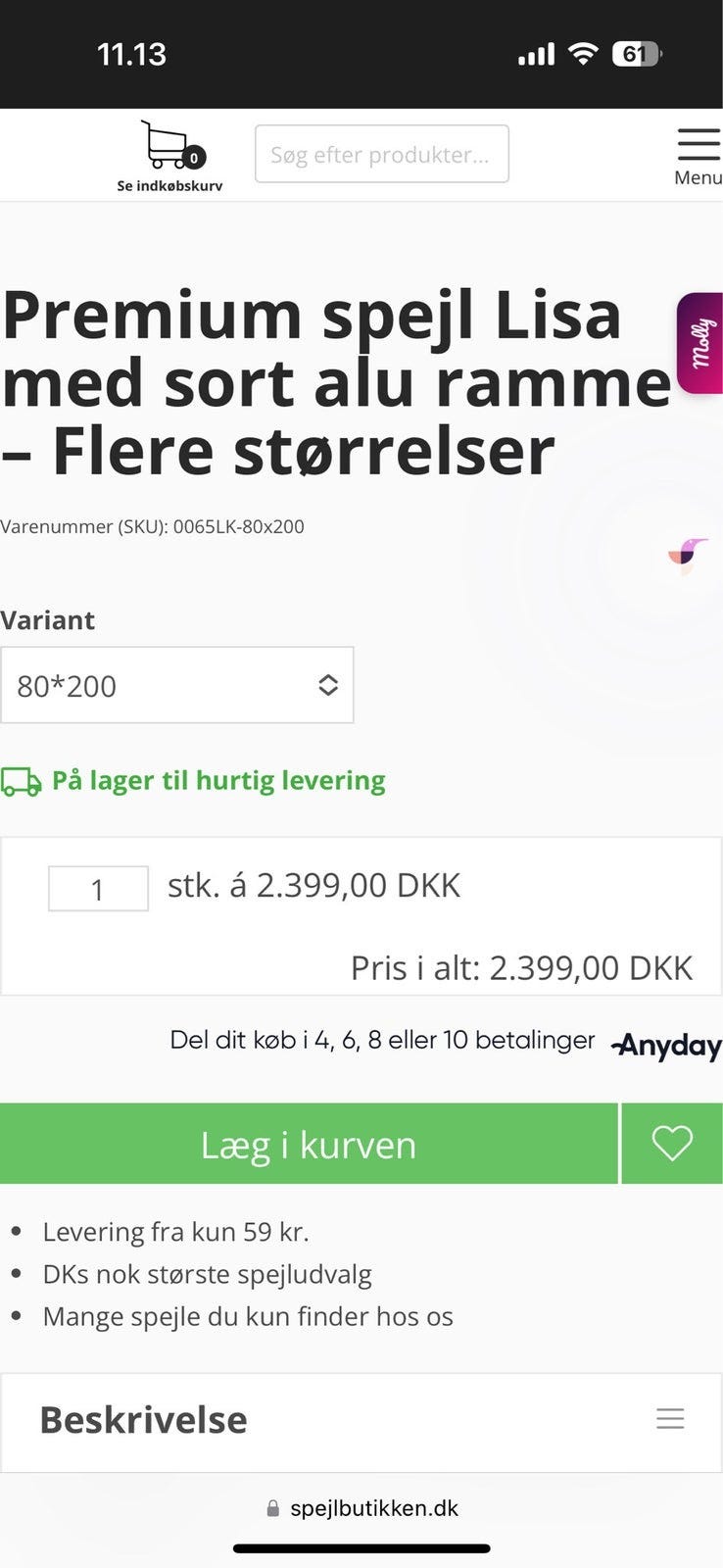Focus the quantity input field
The width and height of the screenshot is (723, 1568).
point(98,889)
